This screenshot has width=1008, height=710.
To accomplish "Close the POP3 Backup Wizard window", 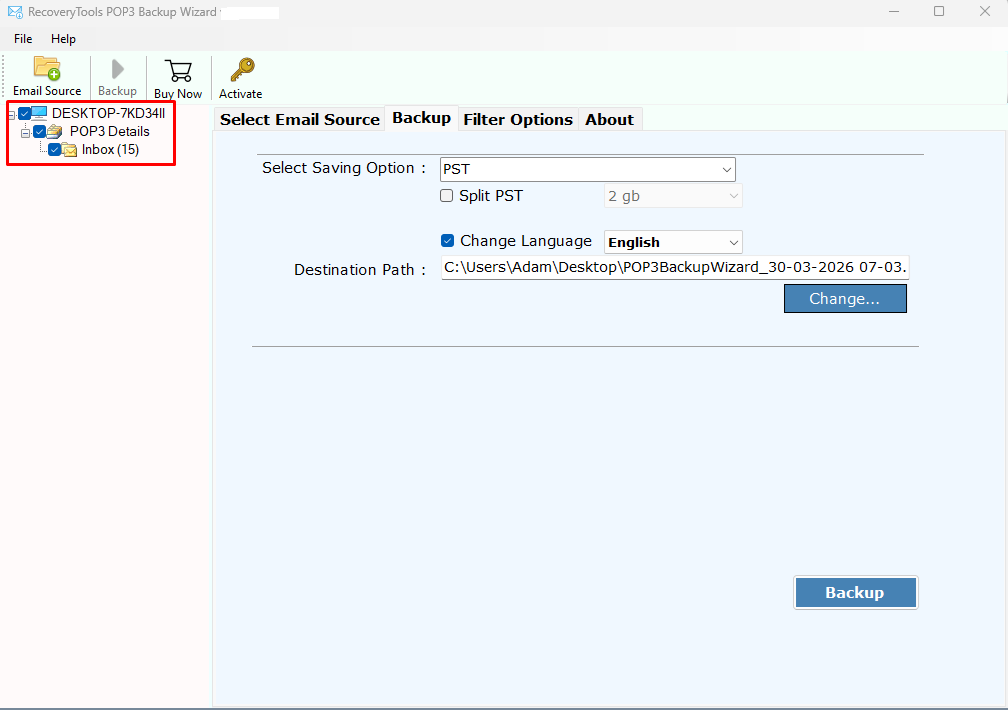I will pyautogui.click(x=985, y=12).
